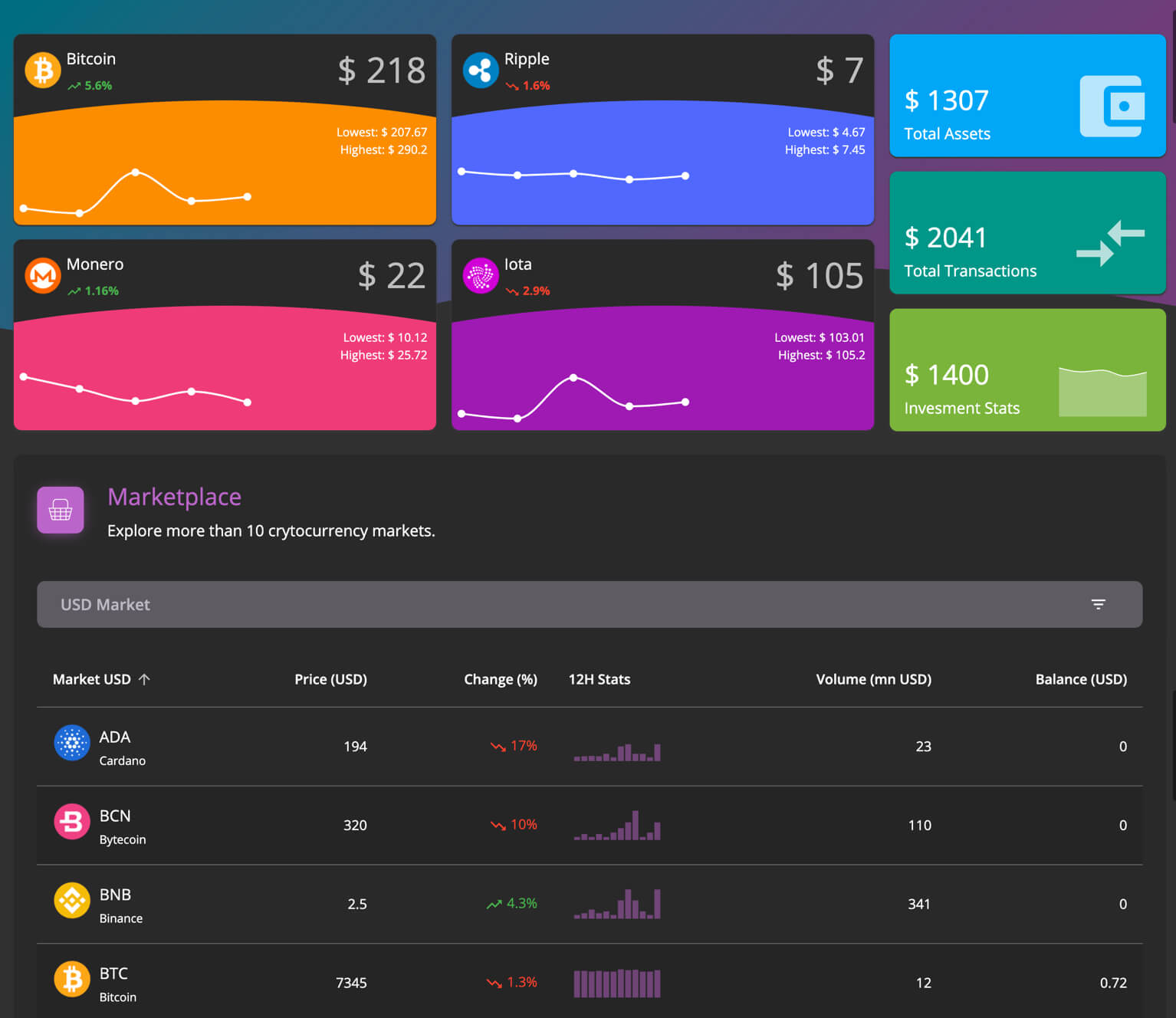
Task: Click the wallet icon on Total Assets
Action: [x=1112, y=106]
